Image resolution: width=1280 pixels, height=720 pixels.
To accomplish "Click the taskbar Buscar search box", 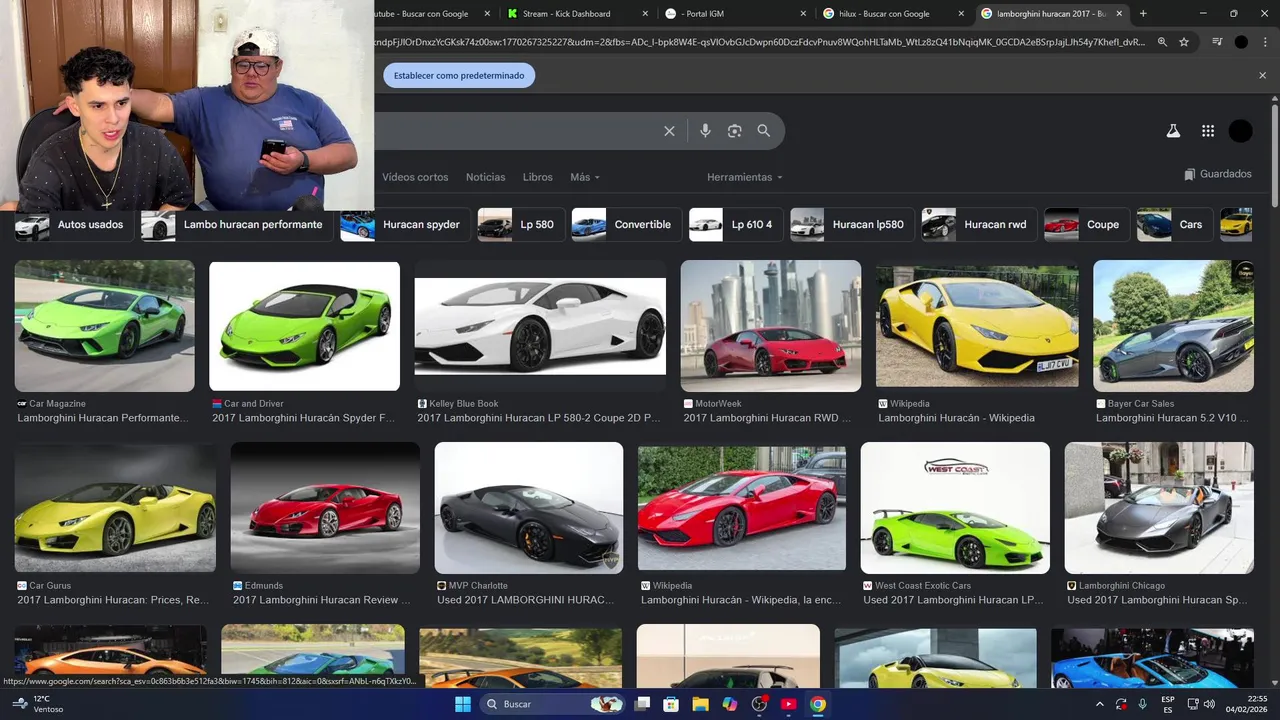I will coord(553,704).
